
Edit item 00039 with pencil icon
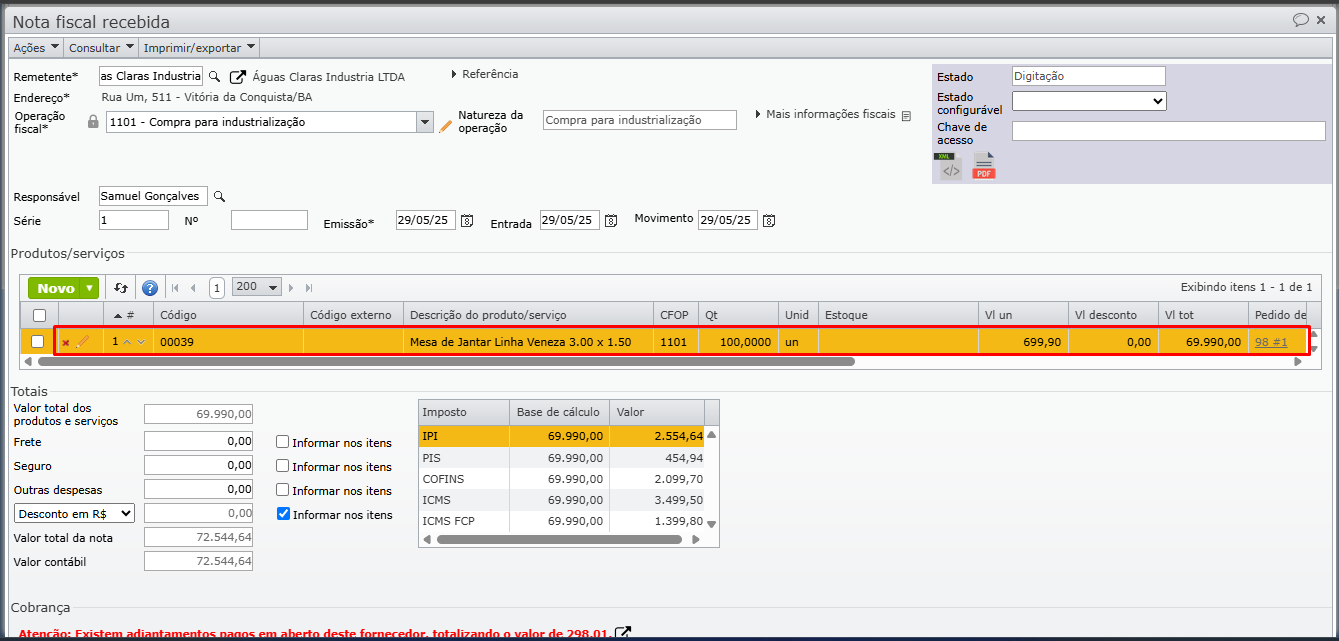82,342
